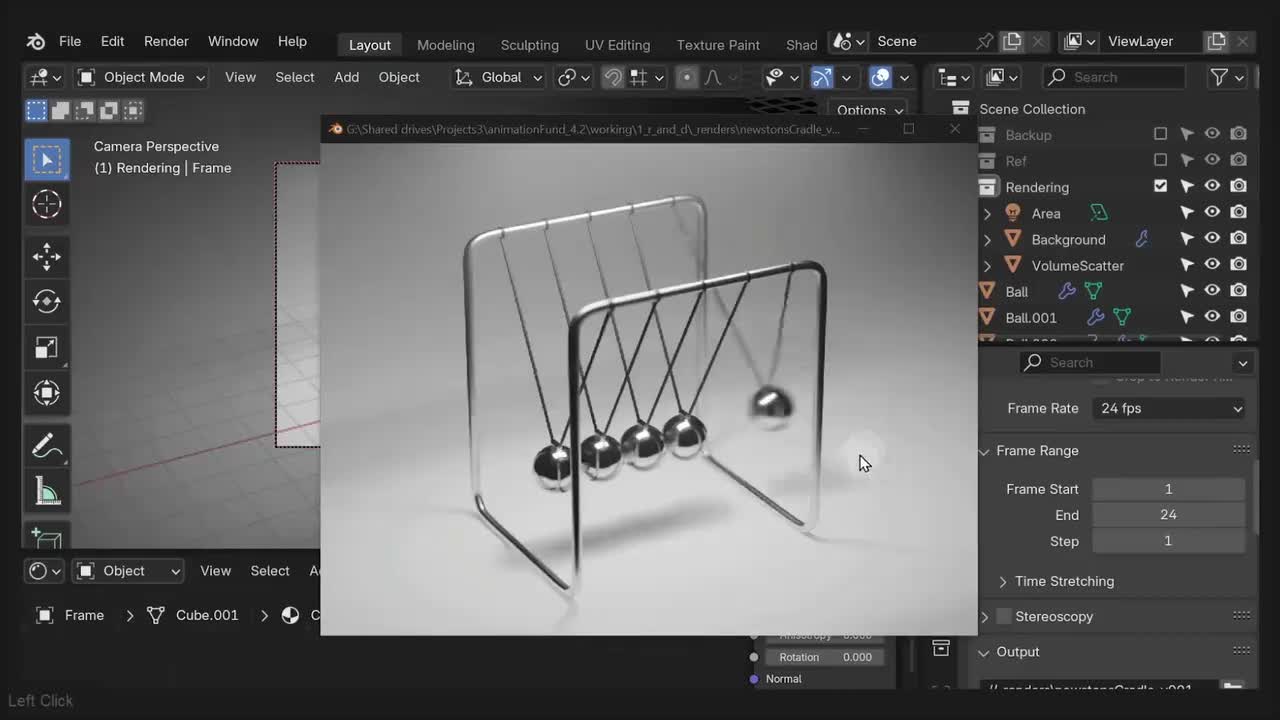Switch to the UV Editing workspace tab
The image size is (1280, 720).
pos(617,45)
